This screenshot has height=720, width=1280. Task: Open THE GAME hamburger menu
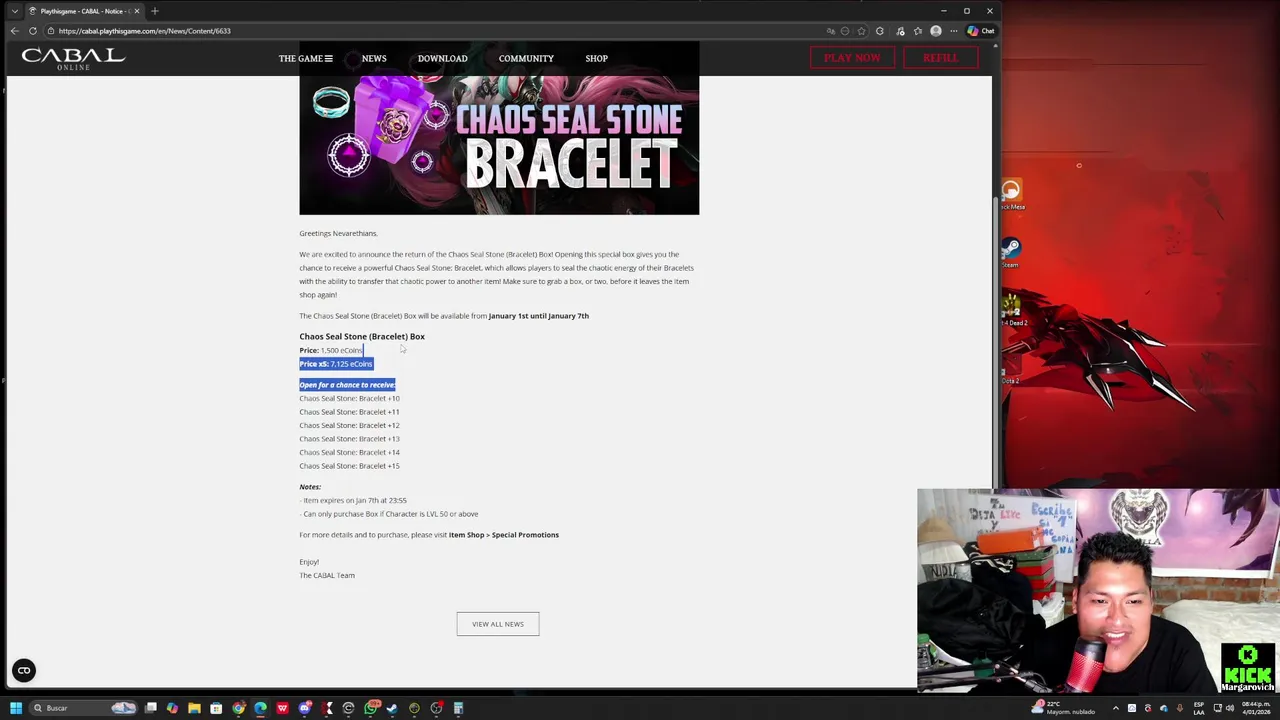(x=305, y=58)
